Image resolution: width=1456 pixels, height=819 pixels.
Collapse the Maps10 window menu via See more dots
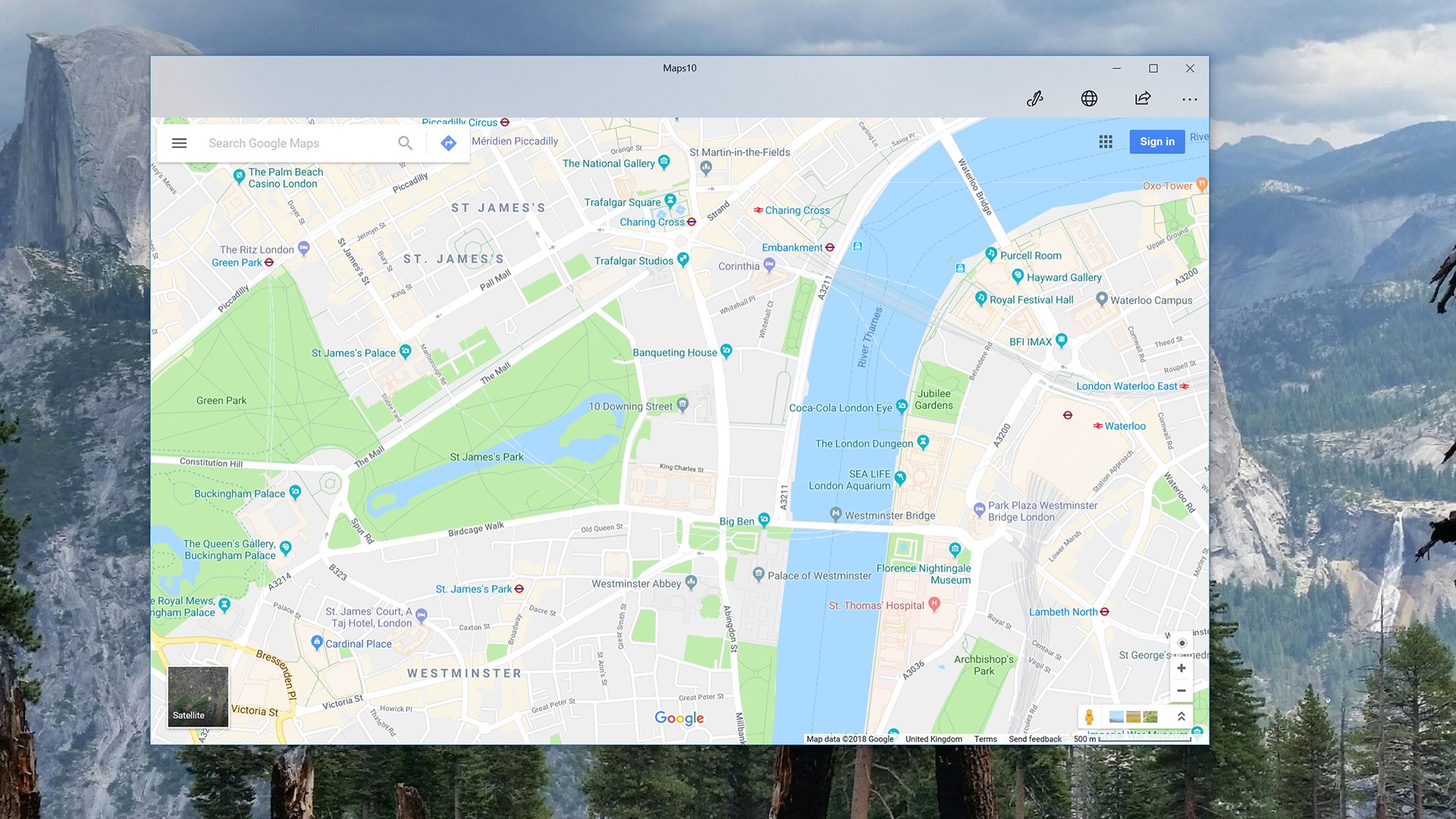point(1190,99)
